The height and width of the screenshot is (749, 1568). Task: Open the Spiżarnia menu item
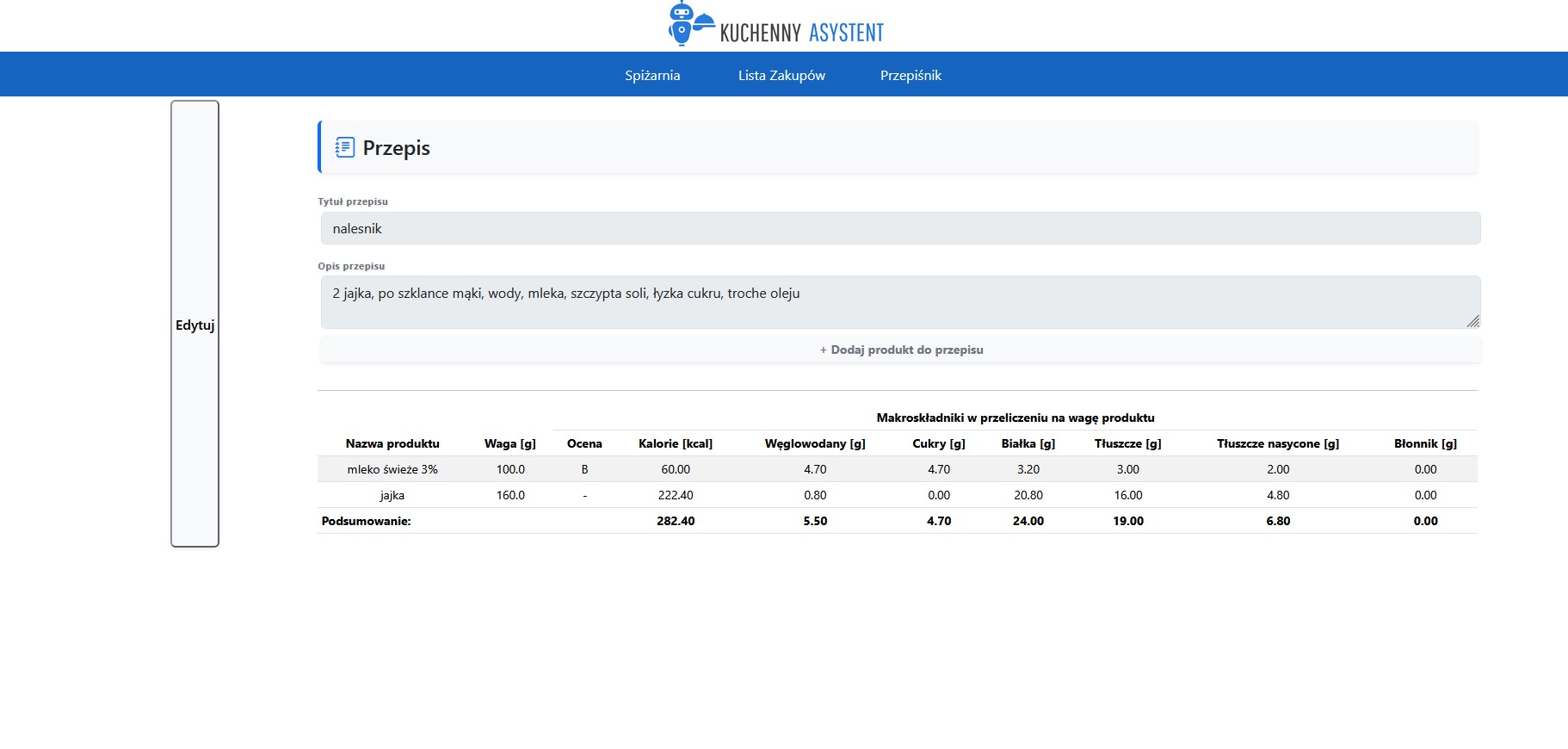(652, 75)
